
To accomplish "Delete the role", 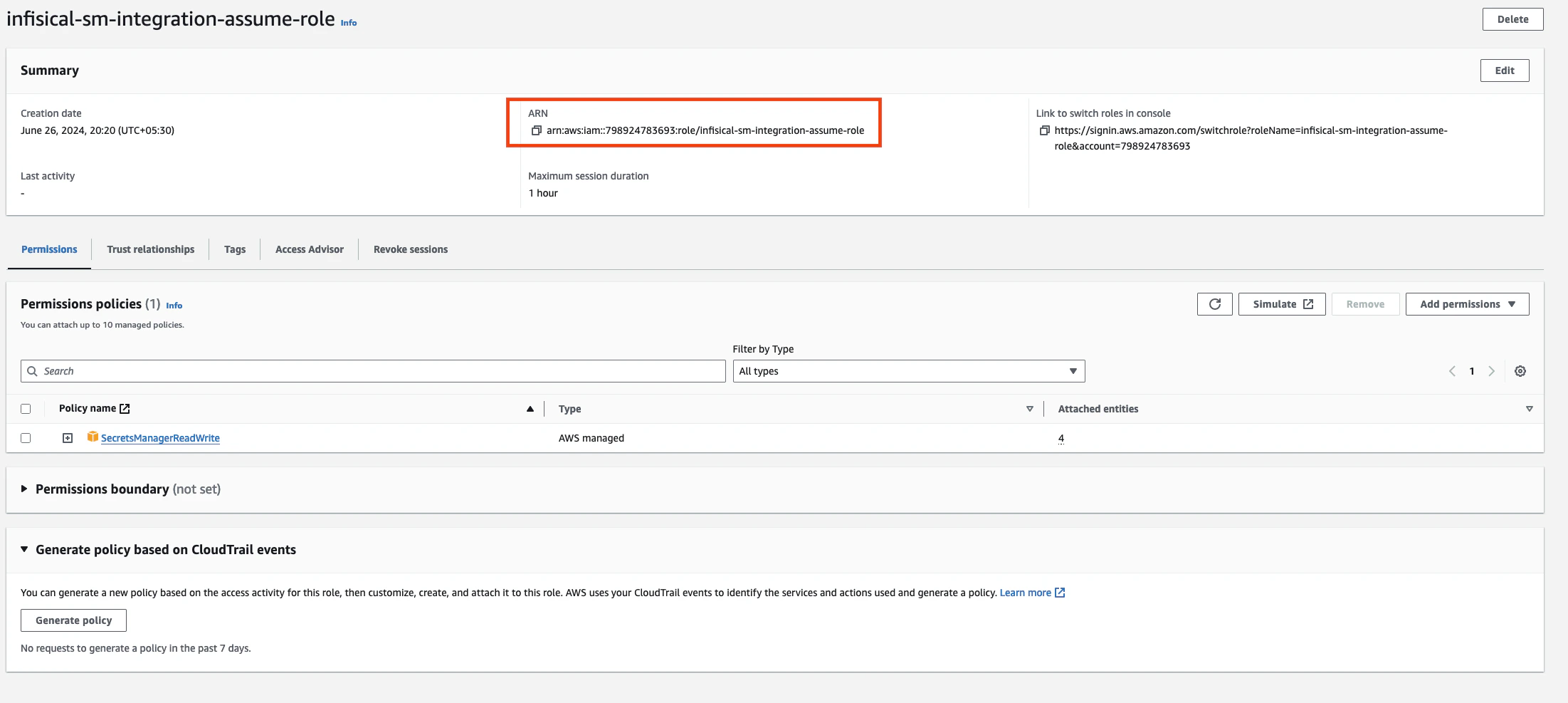I will tap(1513, 19).
